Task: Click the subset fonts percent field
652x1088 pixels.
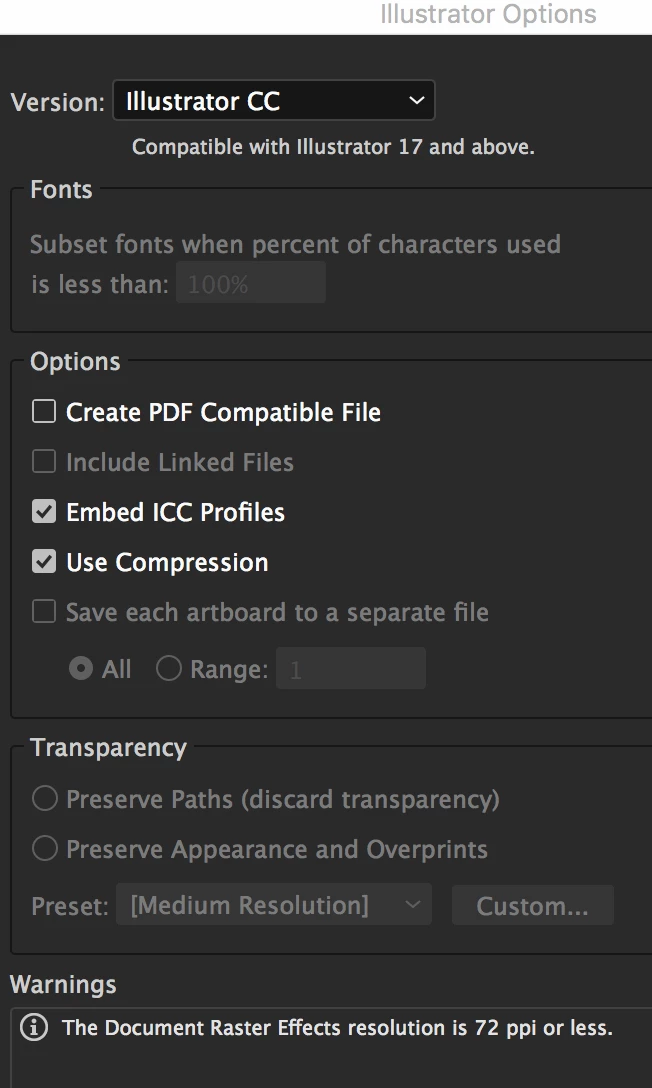Action: coord(250,283)
